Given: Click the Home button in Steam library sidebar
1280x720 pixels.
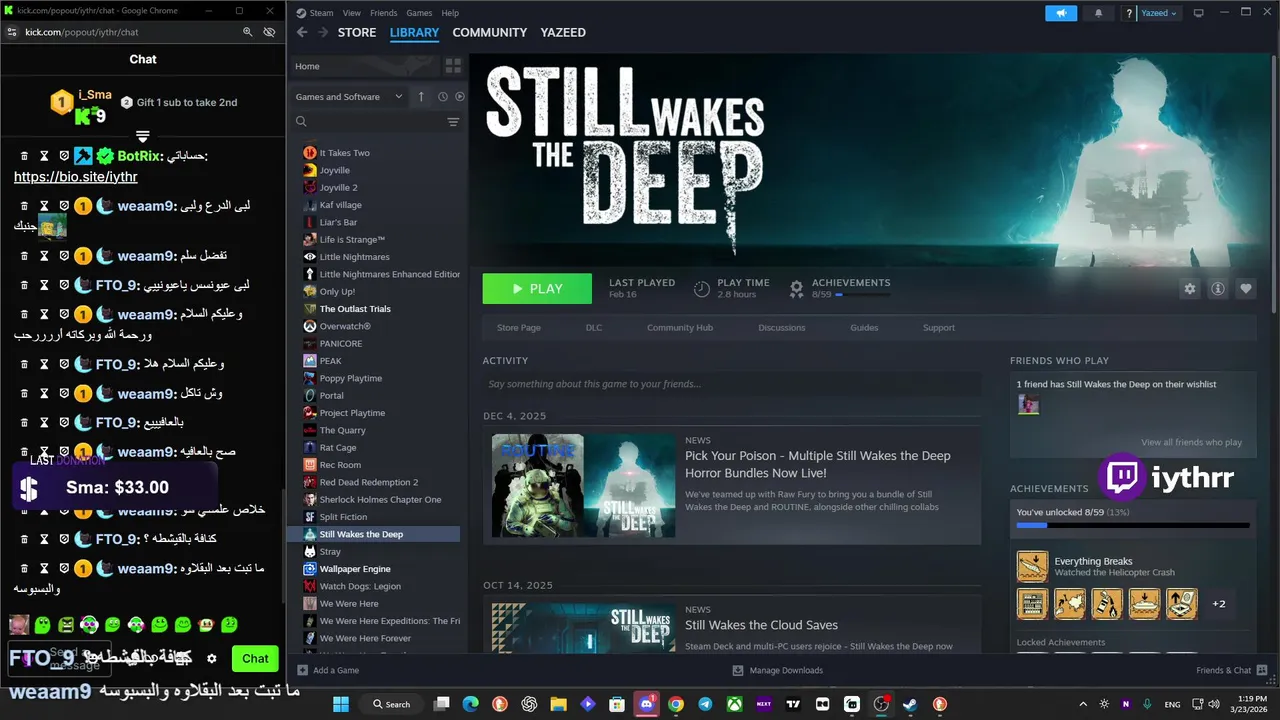Looking at the screenshot, I should (x=364, y=66).
